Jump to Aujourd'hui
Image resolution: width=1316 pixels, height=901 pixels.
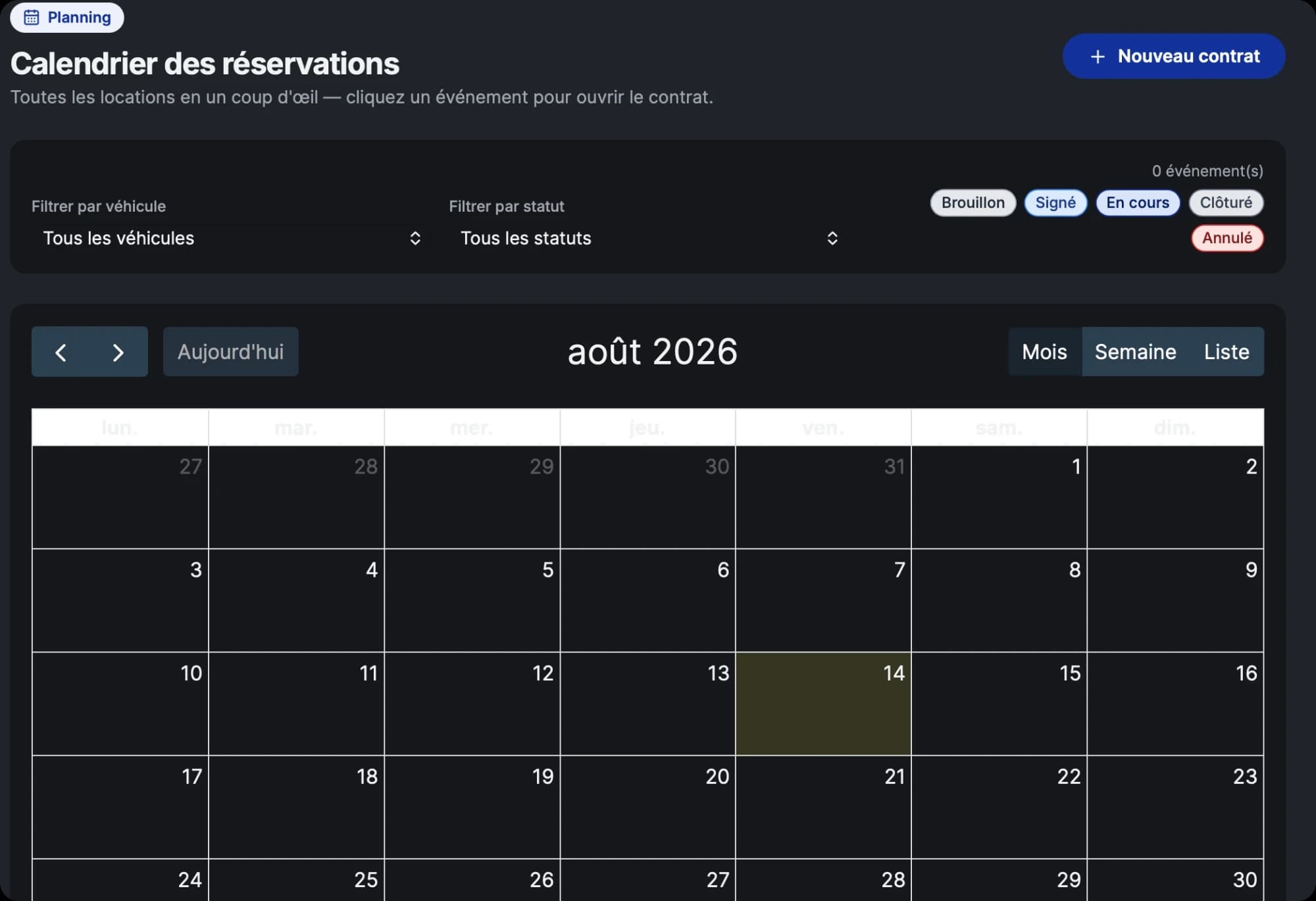pos(231,352)
